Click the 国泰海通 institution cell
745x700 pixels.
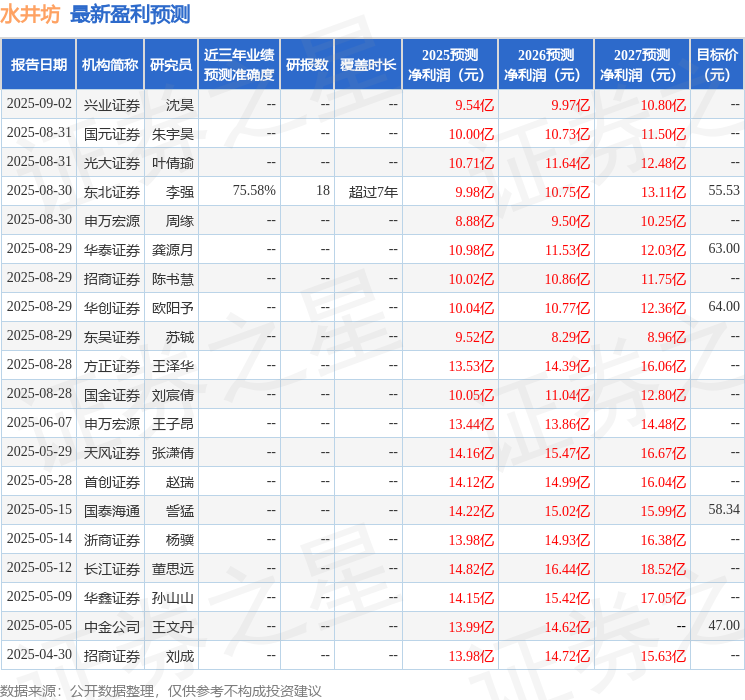(x=112, y=511)
